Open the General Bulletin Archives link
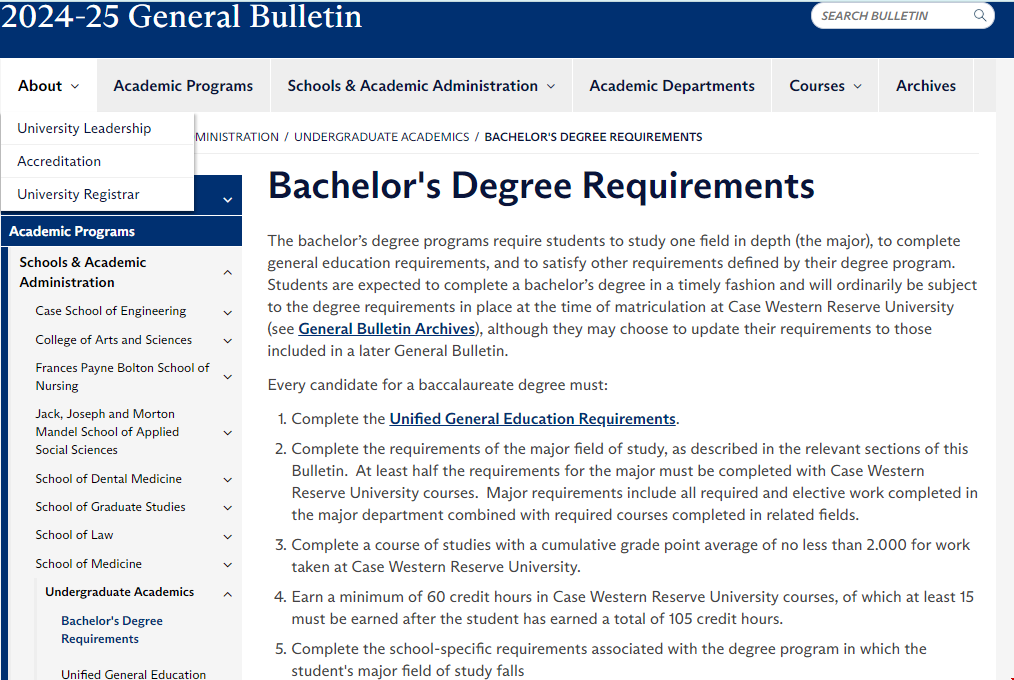Image resolution: width=1014 pixels, height=680 pixels. (x=386, y=329)
